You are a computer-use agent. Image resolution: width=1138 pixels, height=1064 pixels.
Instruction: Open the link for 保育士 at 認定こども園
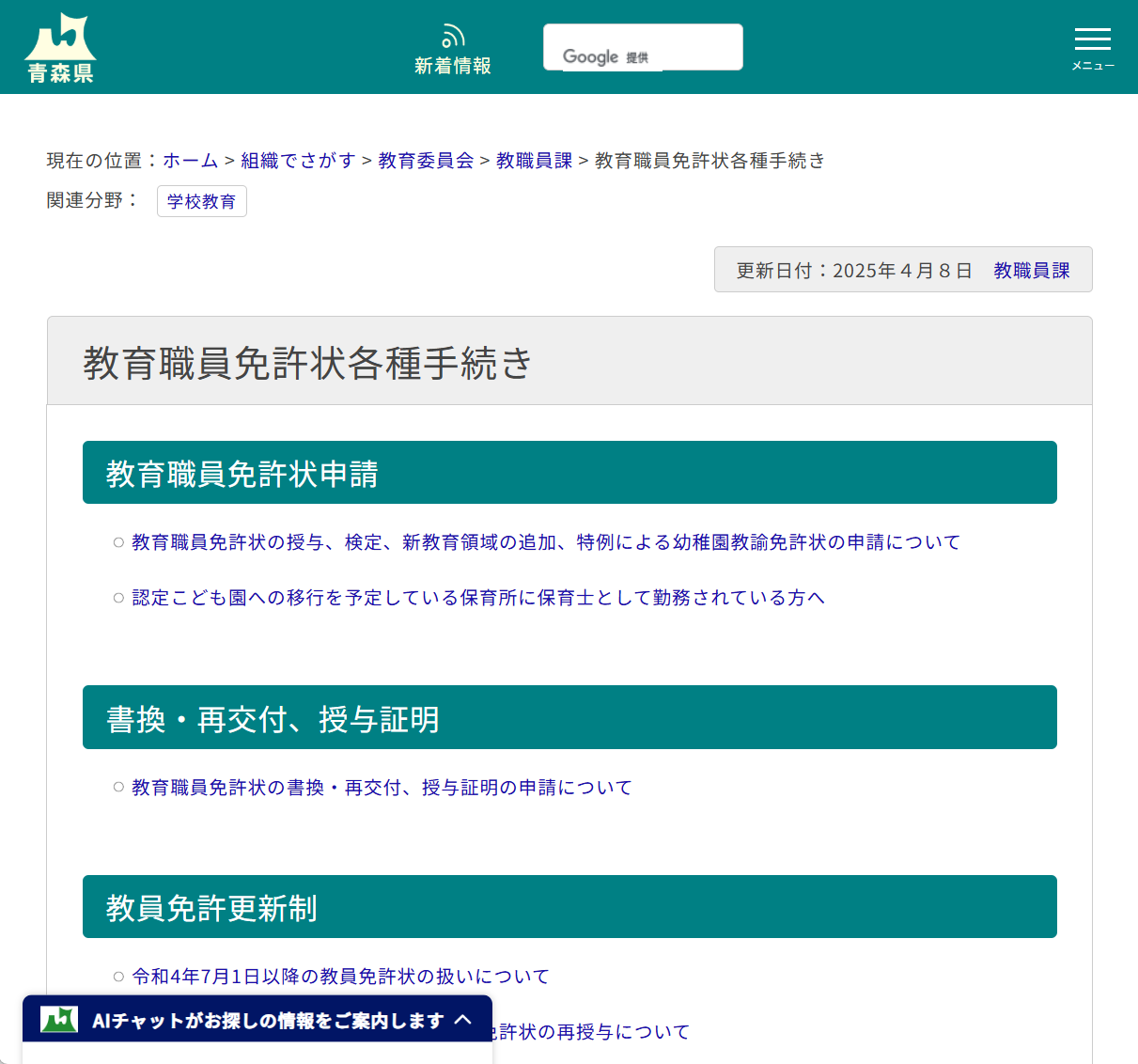coord(477,598)
